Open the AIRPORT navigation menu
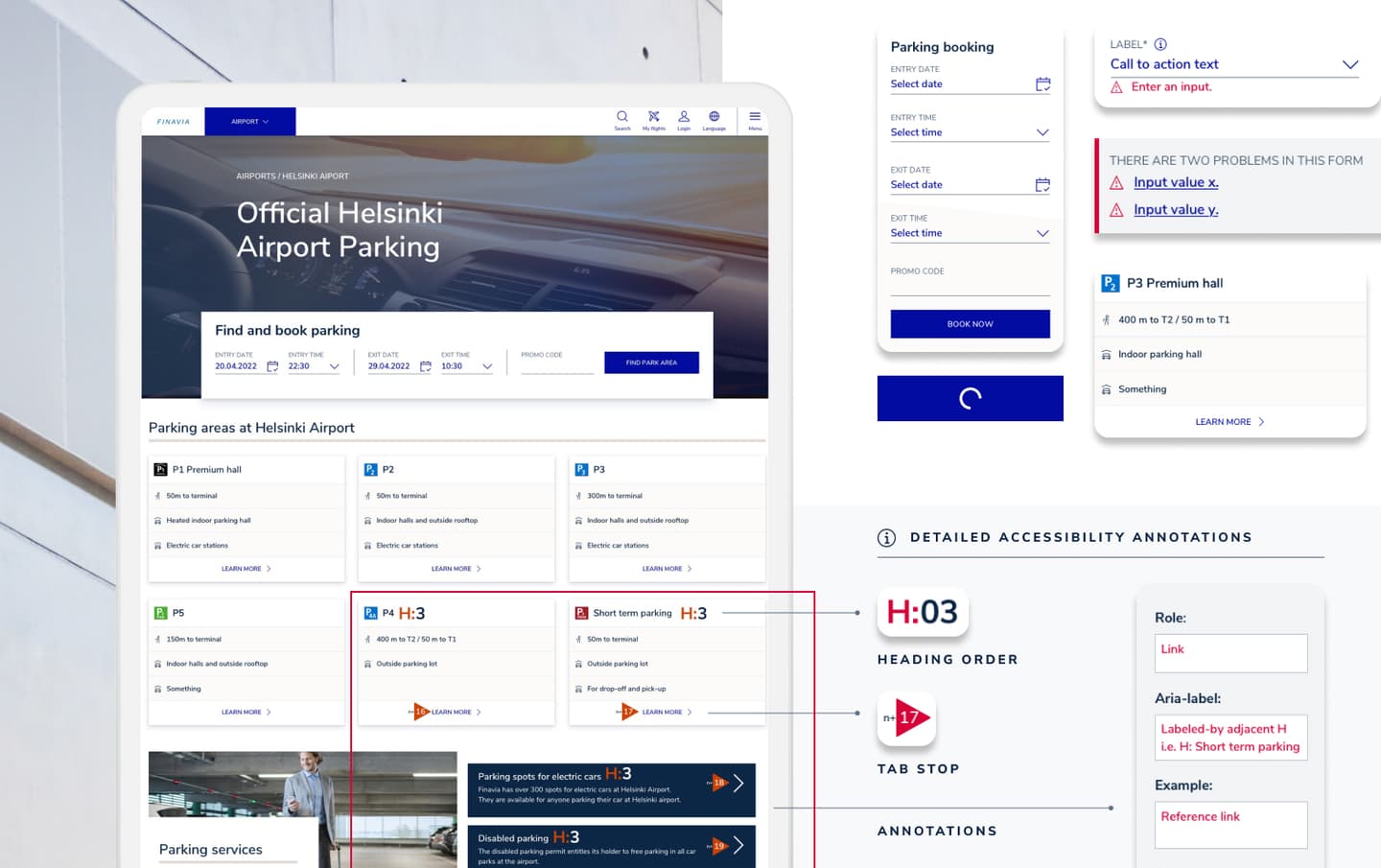Viewport: 1381px width, 868px height. click(249, 121)
